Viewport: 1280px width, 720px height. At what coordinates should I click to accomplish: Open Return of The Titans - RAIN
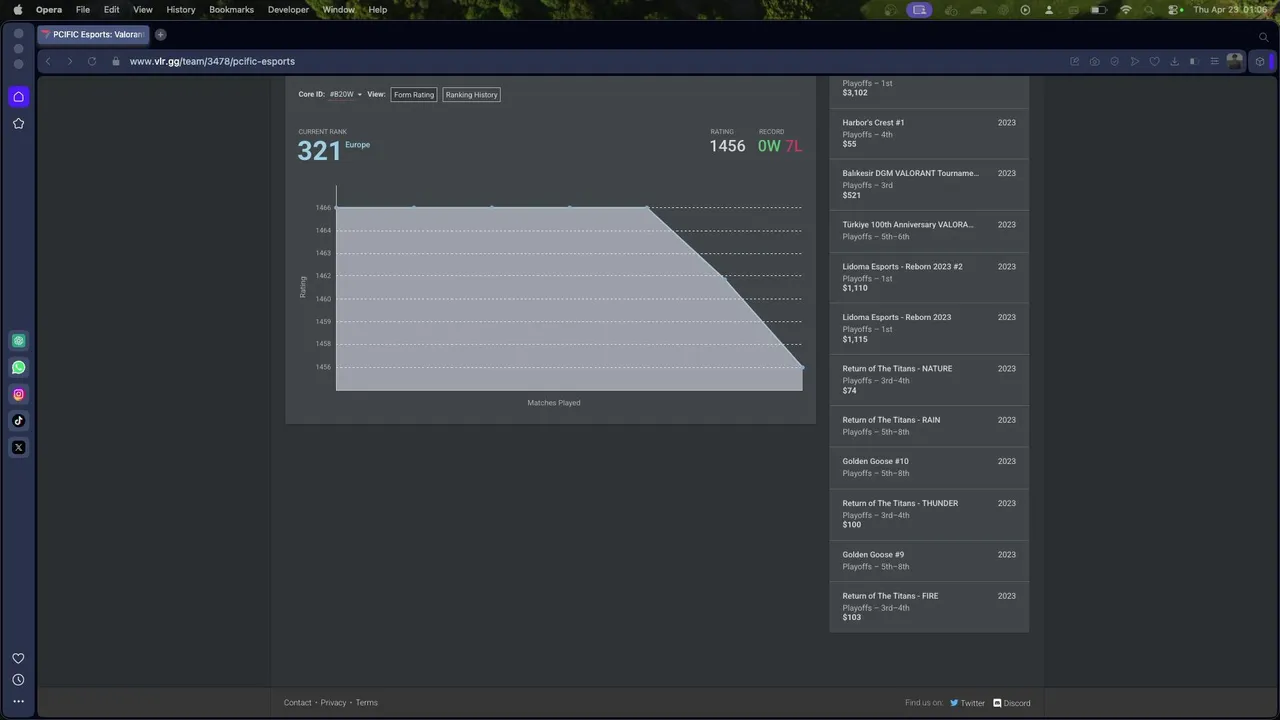coord(929,426)
